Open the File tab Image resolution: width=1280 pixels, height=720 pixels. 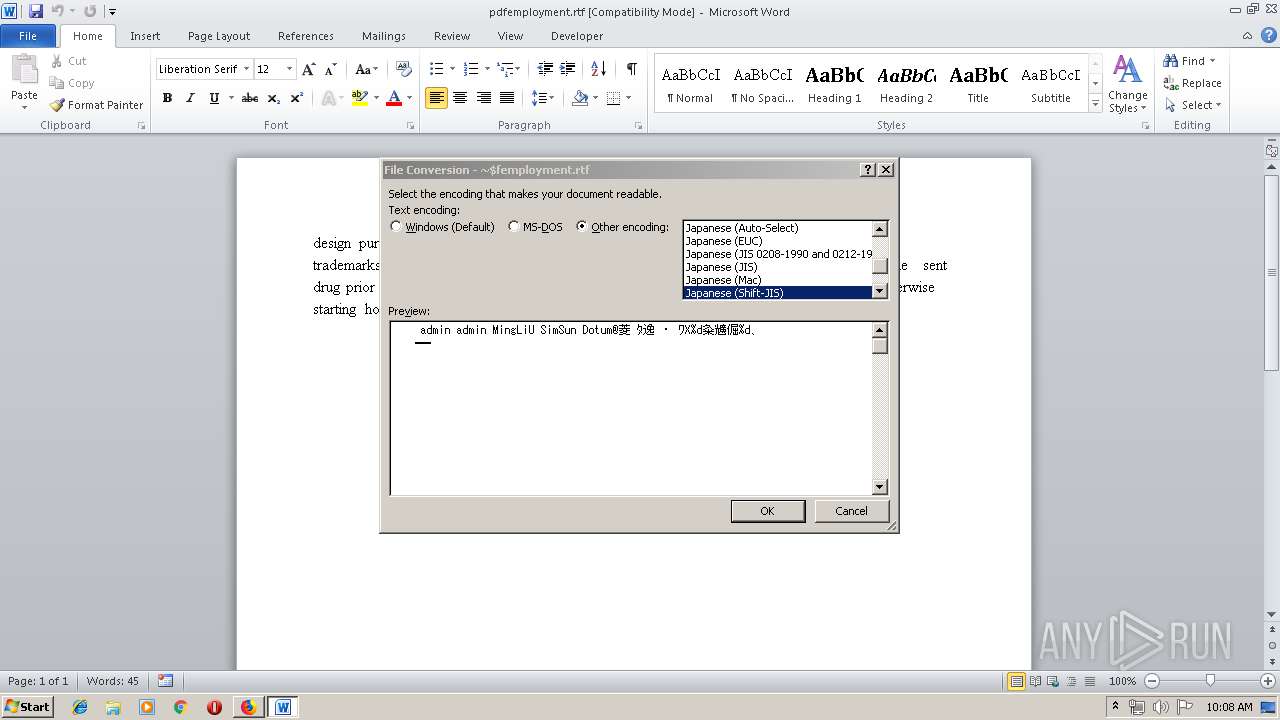pos(28,36)
